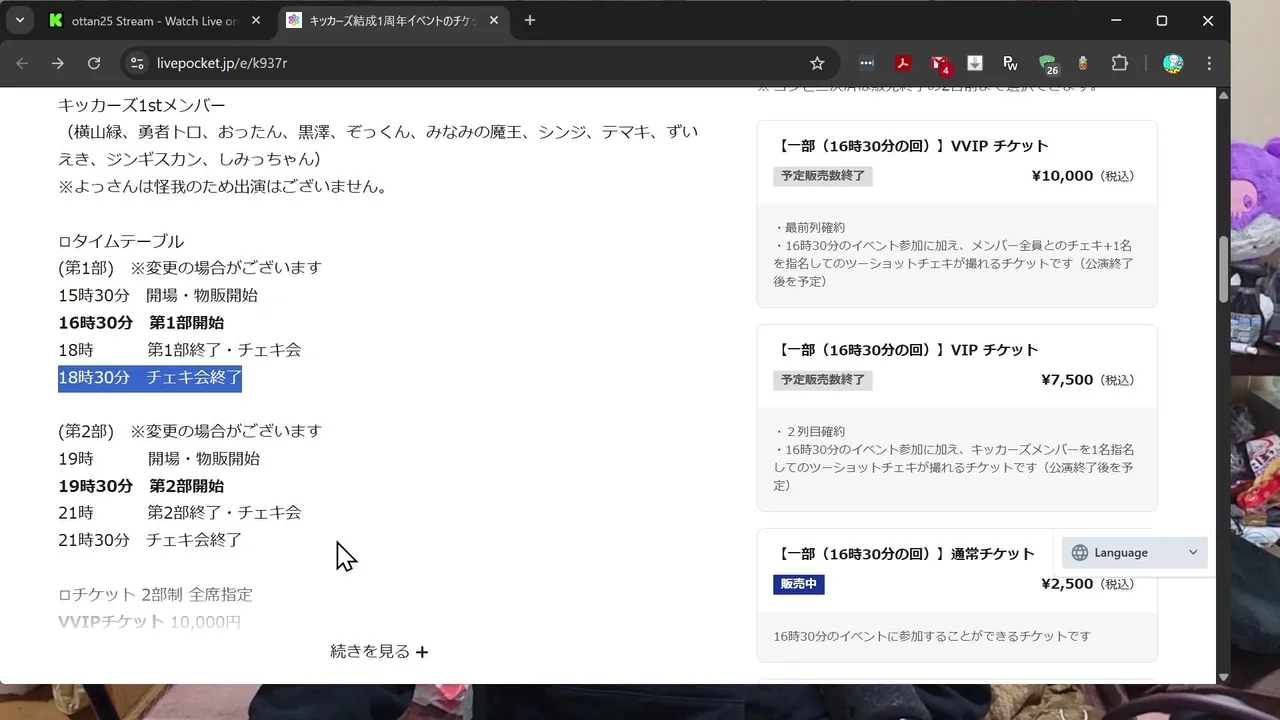This screenshot has height=720, width=1280.
Task: Close the ottan25 Stream tab
Action: click(x=258, y=20)
